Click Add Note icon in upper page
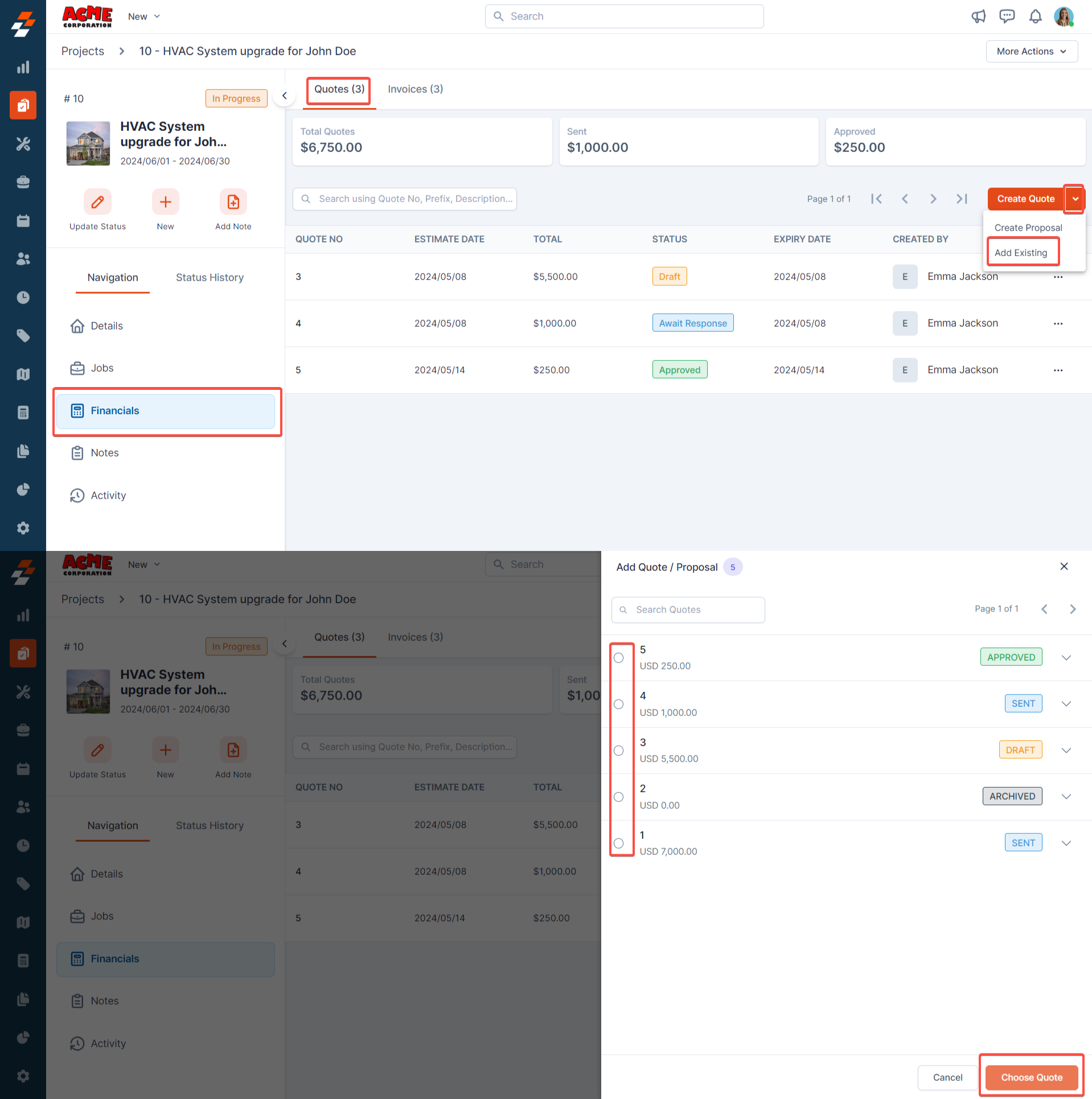This screenshot has width=1092, height=1099. (233, 202)
